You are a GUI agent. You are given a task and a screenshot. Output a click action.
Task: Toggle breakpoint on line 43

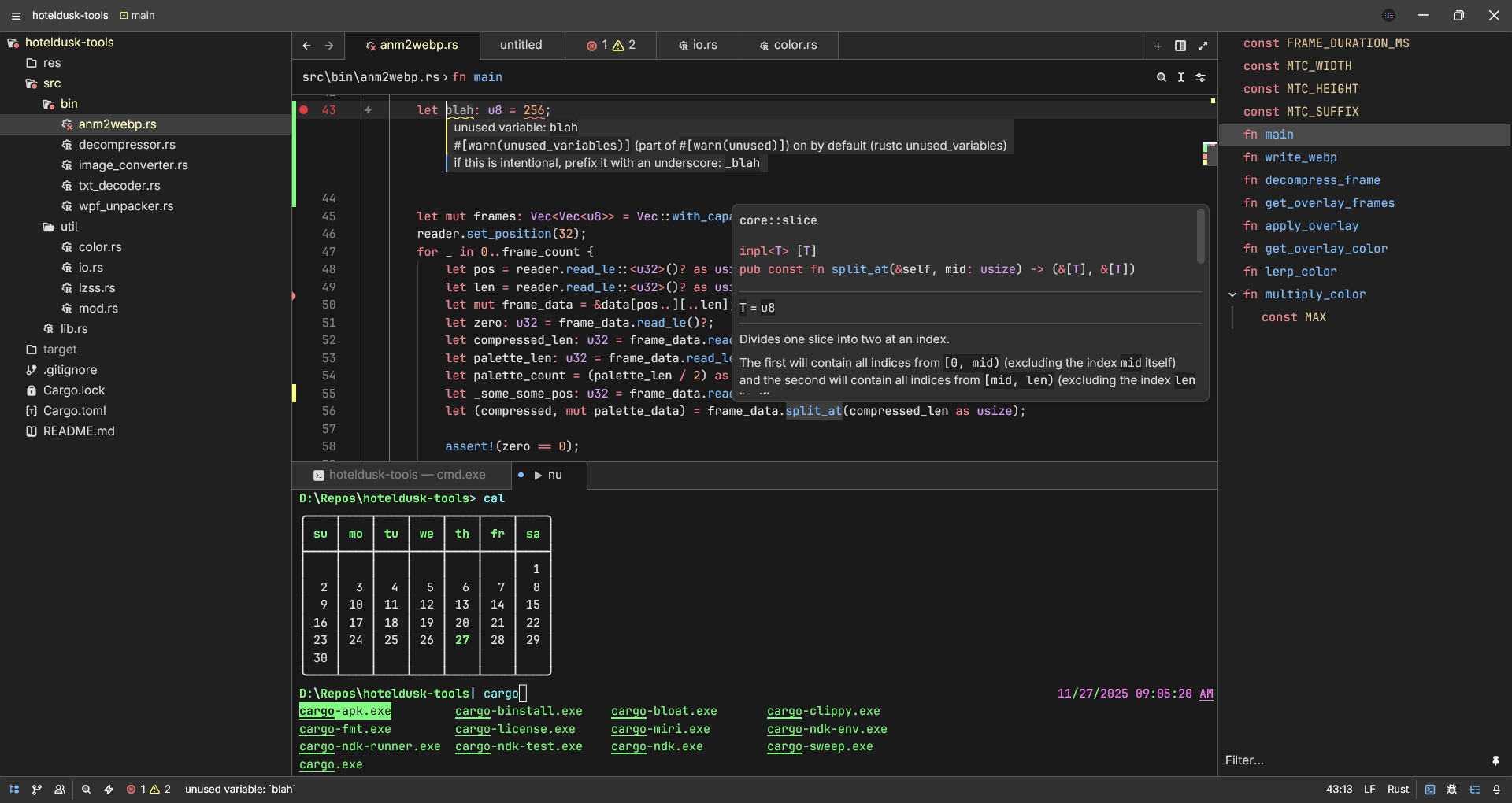point(304,110)
